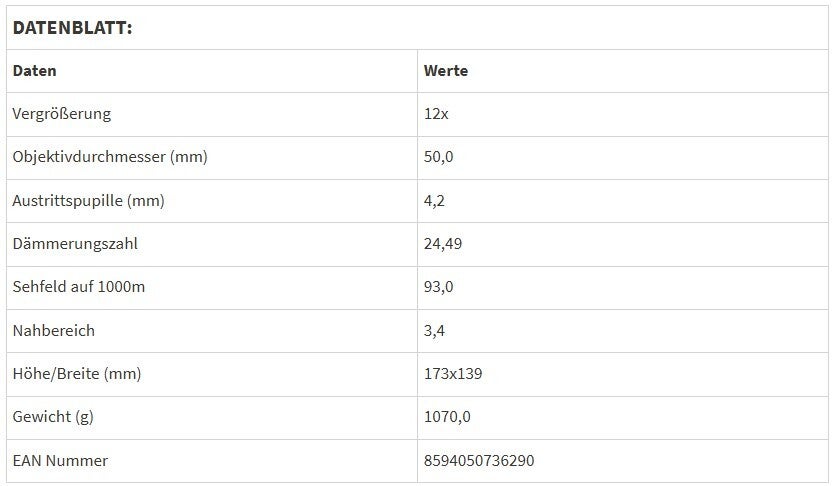Click the Höhe/Breite (mm) label
Screen dimensions: 832x486
[x=77, y=374]
